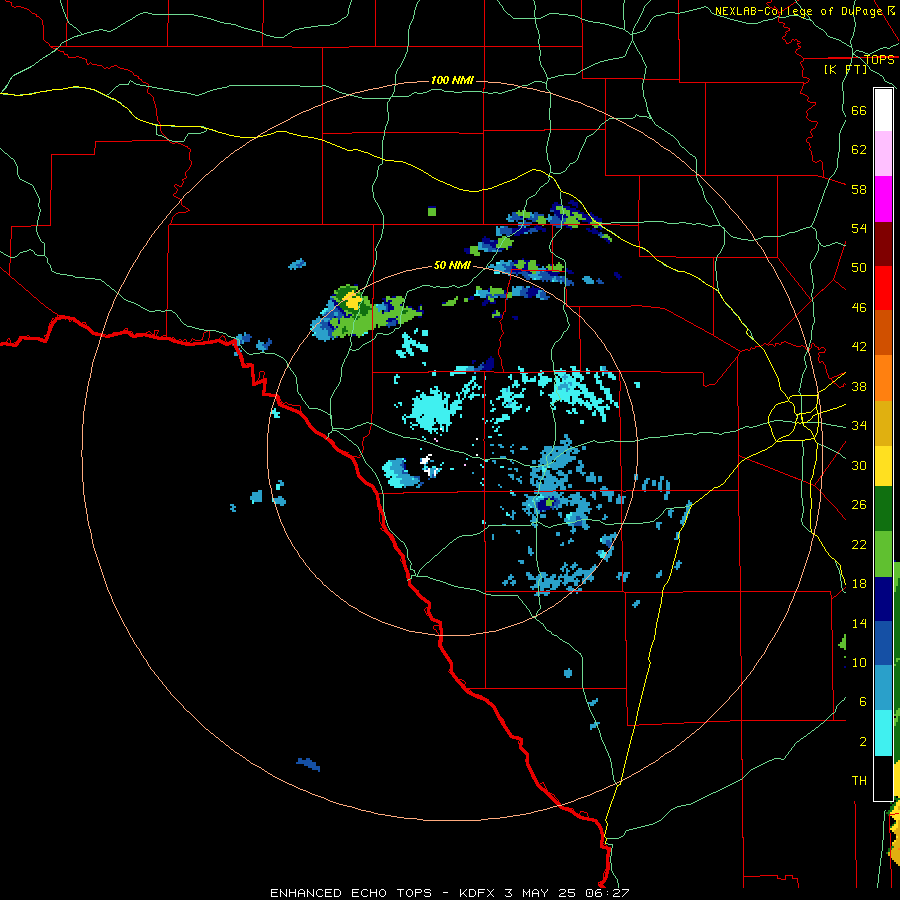The width and height of the screenshot is (900, 900).
Task: Select the bright red legend color band
Action: pos(883,288)
